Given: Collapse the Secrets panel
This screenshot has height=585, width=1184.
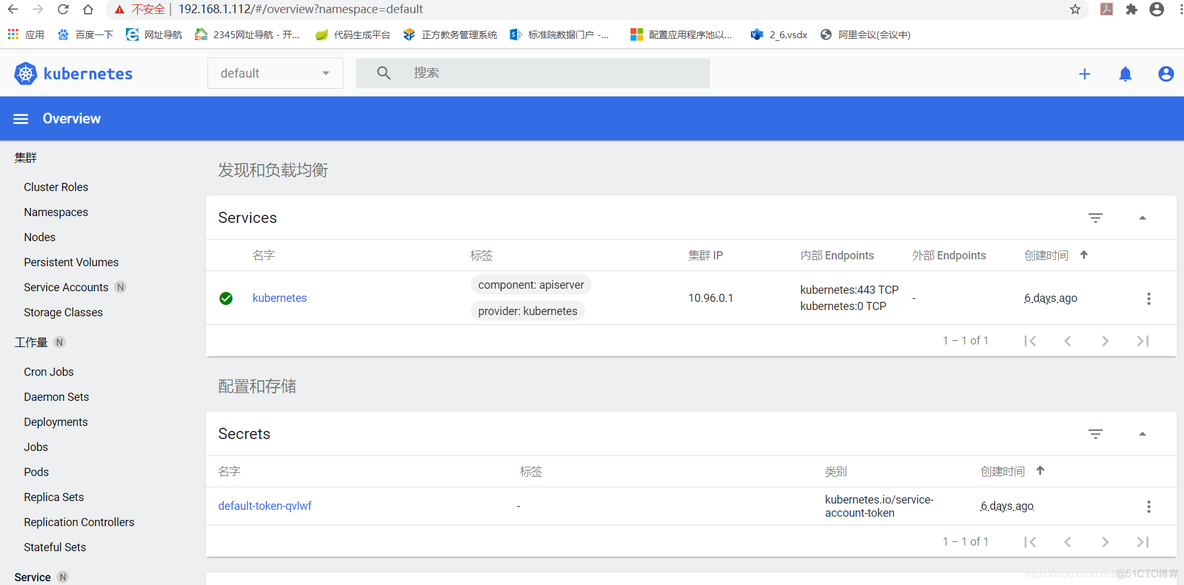Looking at the screenshot, I should pos(1142,433).
